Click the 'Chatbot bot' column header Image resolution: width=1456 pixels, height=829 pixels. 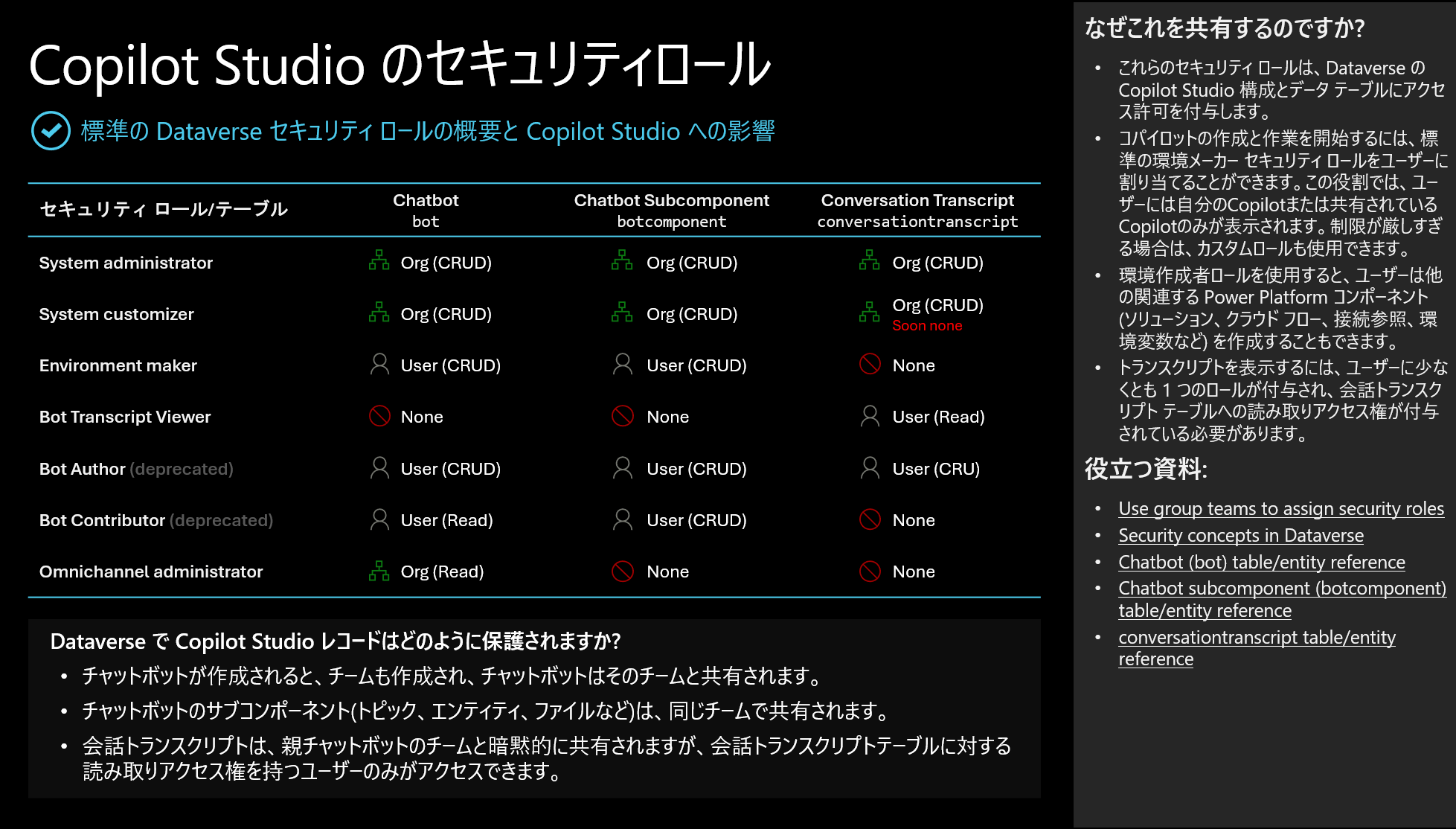(x=426, y=211)
